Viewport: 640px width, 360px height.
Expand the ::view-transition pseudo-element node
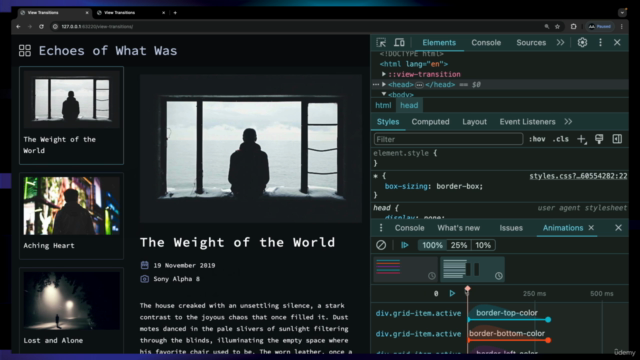(x=384, y=74)
